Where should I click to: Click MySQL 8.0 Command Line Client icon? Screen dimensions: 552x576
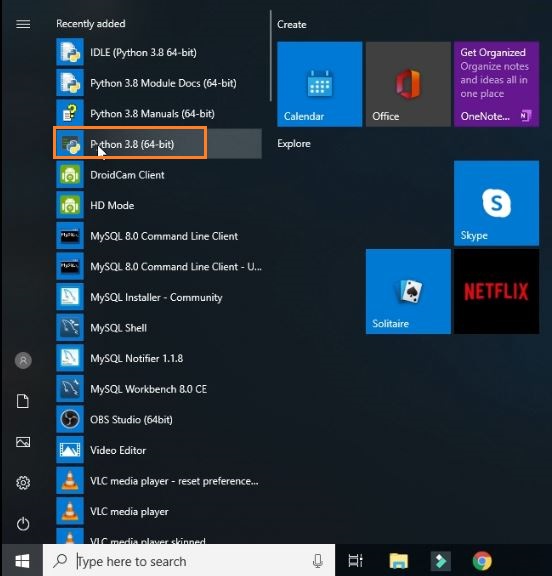pos(70,236)
